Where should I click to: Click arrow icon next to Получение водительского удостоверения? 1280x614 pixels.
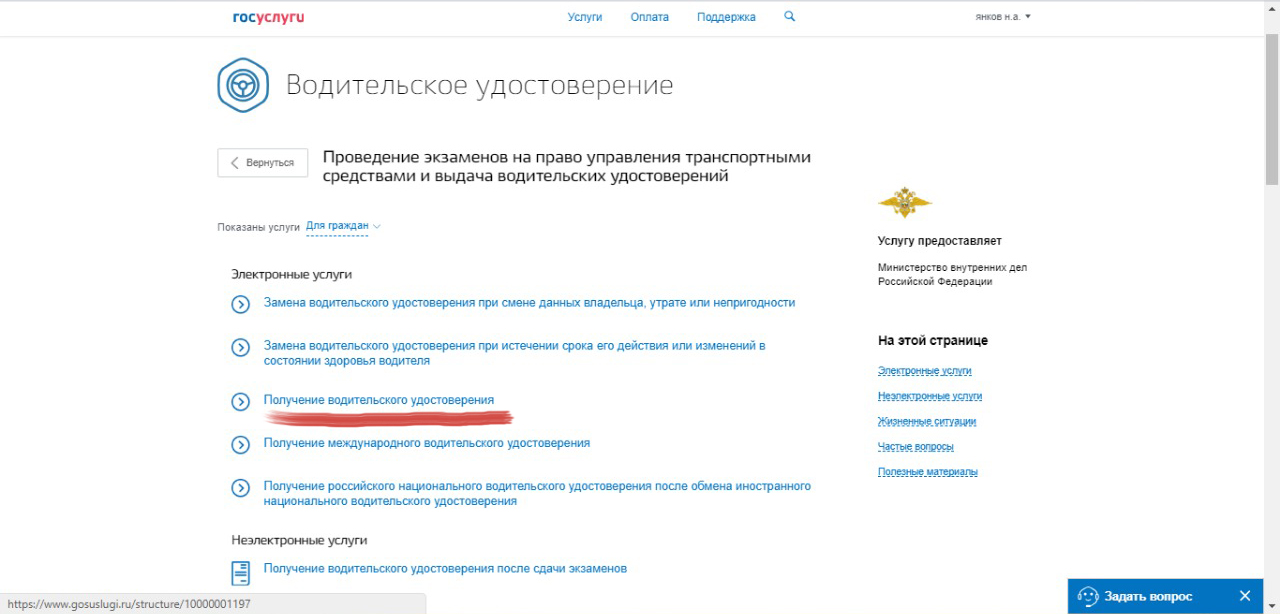[x=240, y=401]
